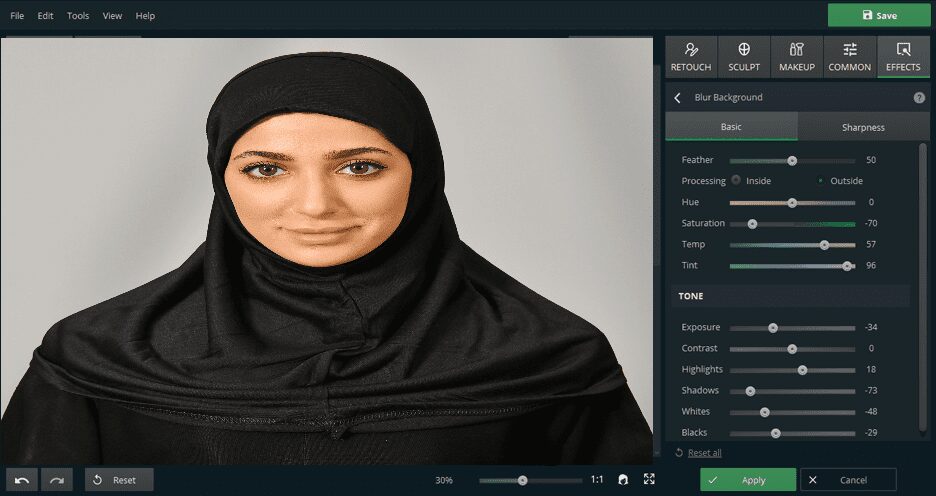This screenshot has width=936, height=496.
Task: Click the Temp value 57
Action: point(871,244)
